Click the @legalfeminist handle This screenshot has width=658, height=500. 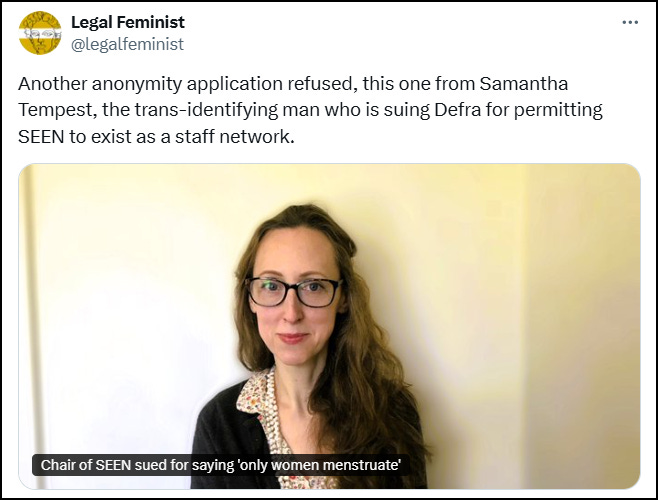tap(128, 44)
